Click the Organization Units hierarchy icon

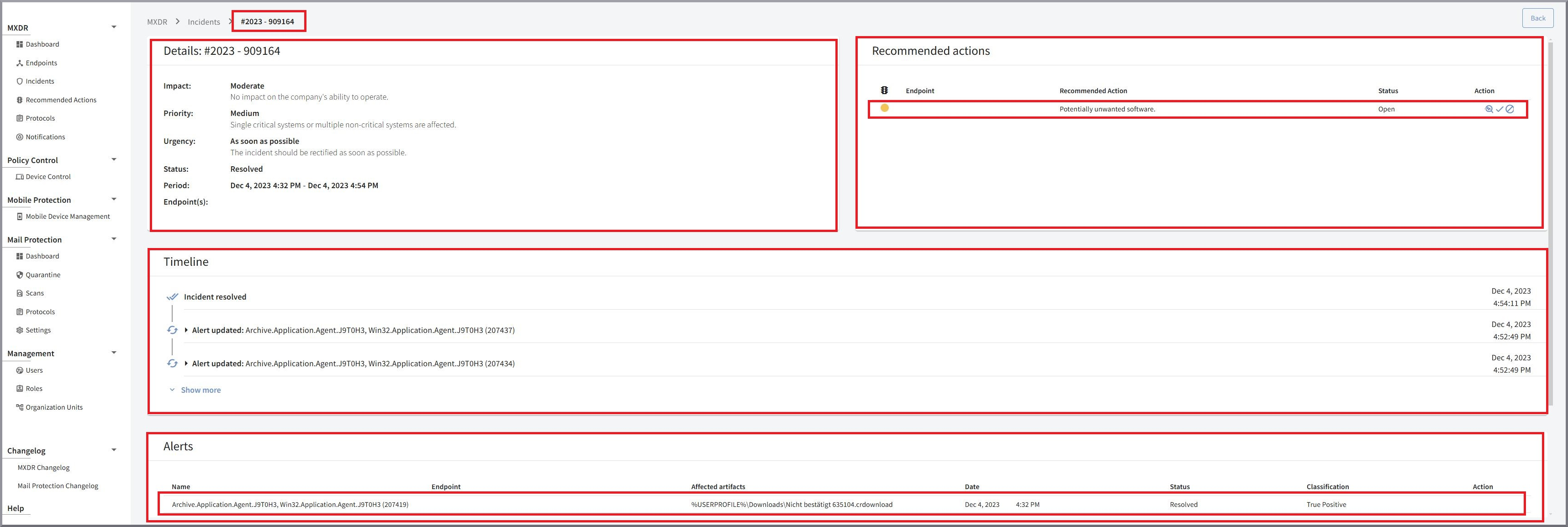point(20,407)
